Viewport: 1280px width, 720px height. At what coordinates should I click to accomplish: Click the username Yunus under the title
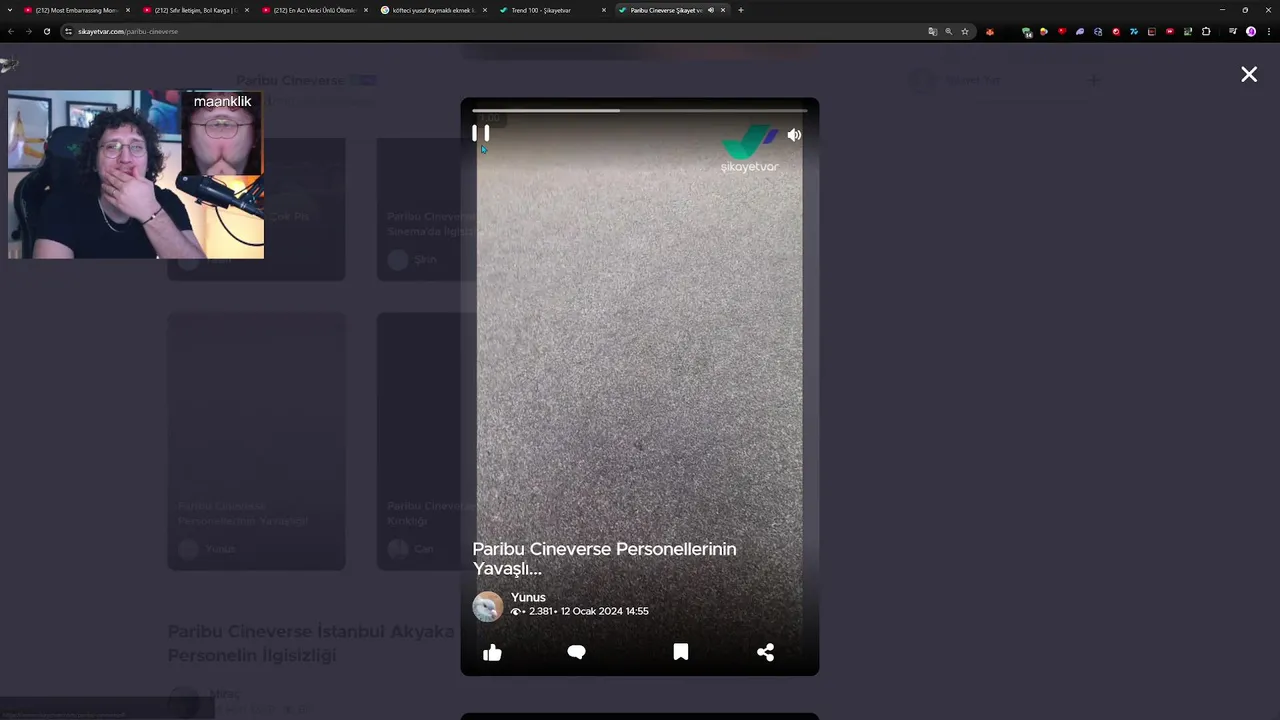pyautogui.click(x=528, y=597)
